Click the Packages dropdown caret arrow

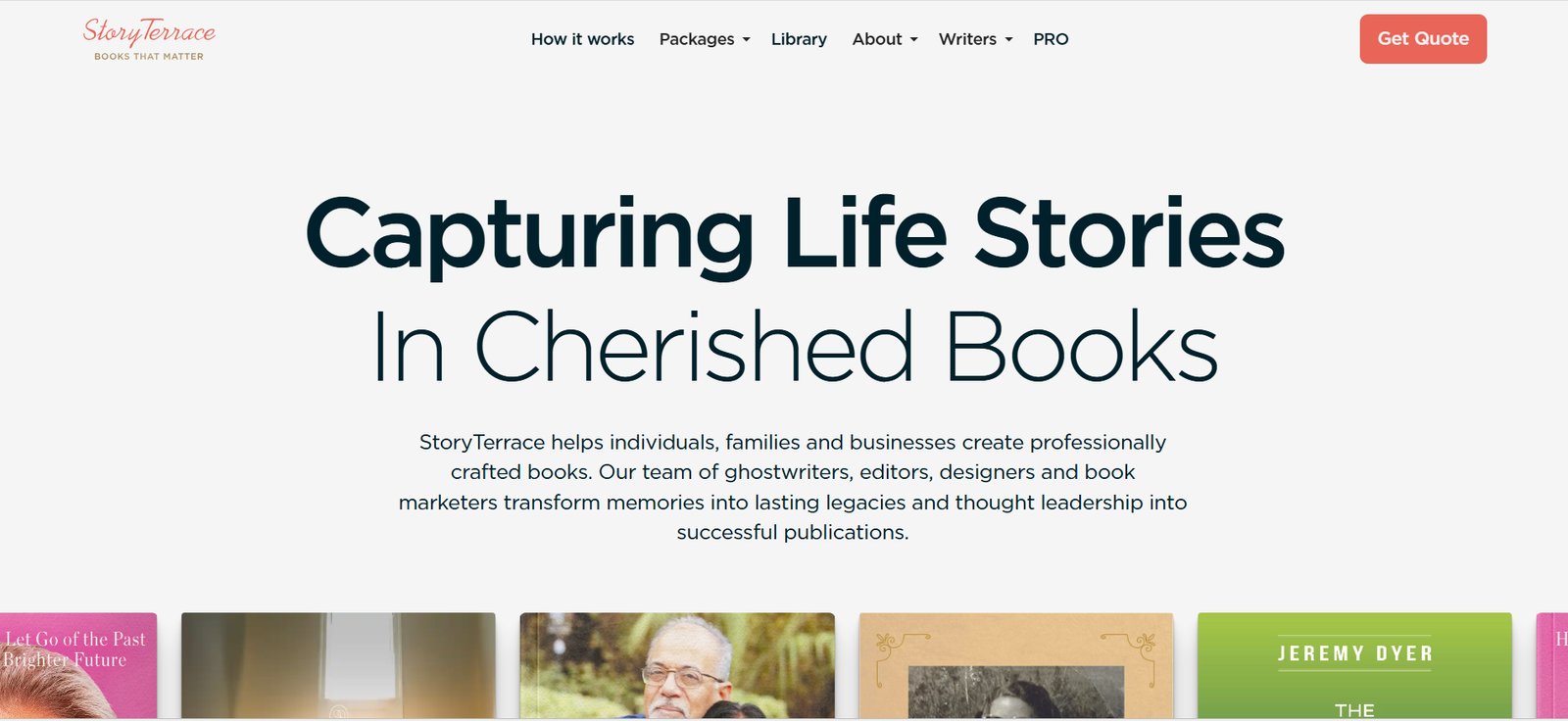tap(747, 40)
